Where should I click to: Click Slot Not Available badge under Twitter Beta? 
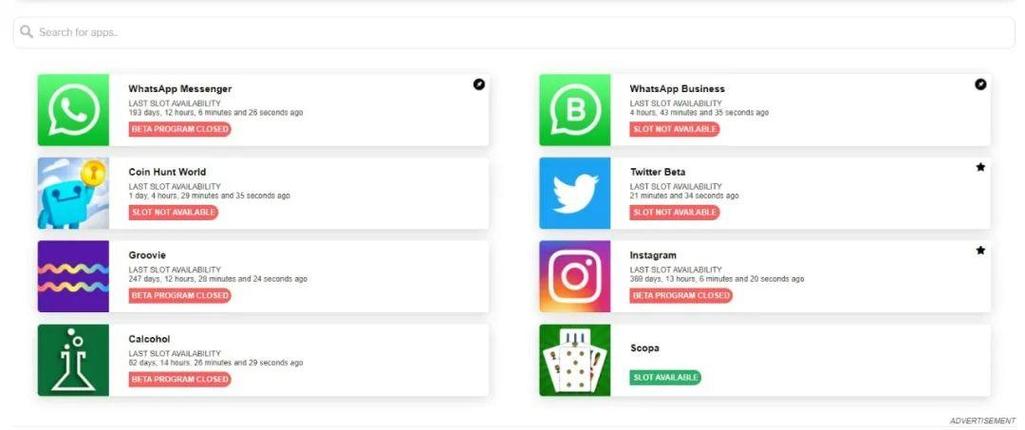click(675, 212)
